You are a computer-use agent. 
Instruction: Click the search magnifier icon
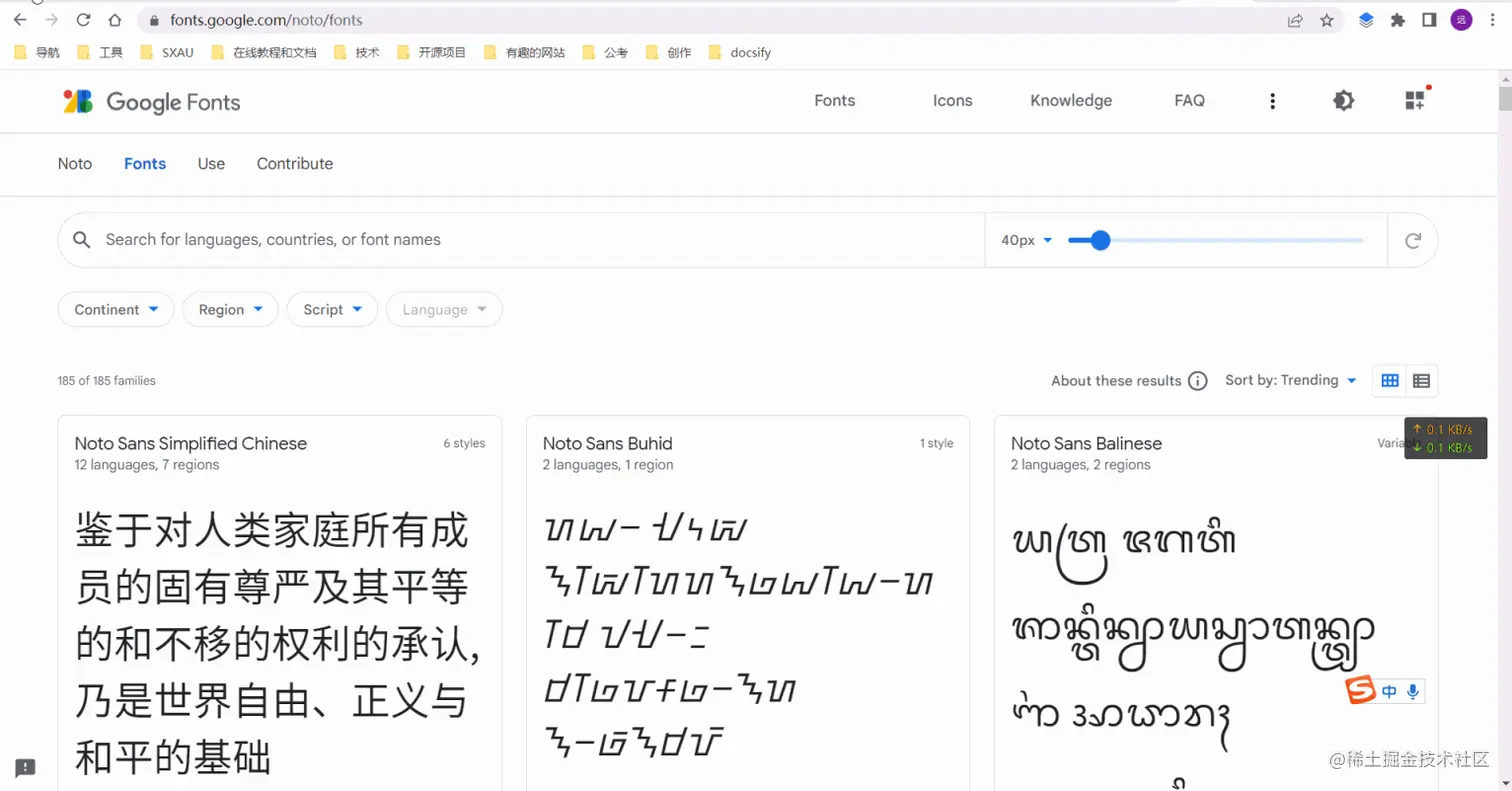coord(82,240)
